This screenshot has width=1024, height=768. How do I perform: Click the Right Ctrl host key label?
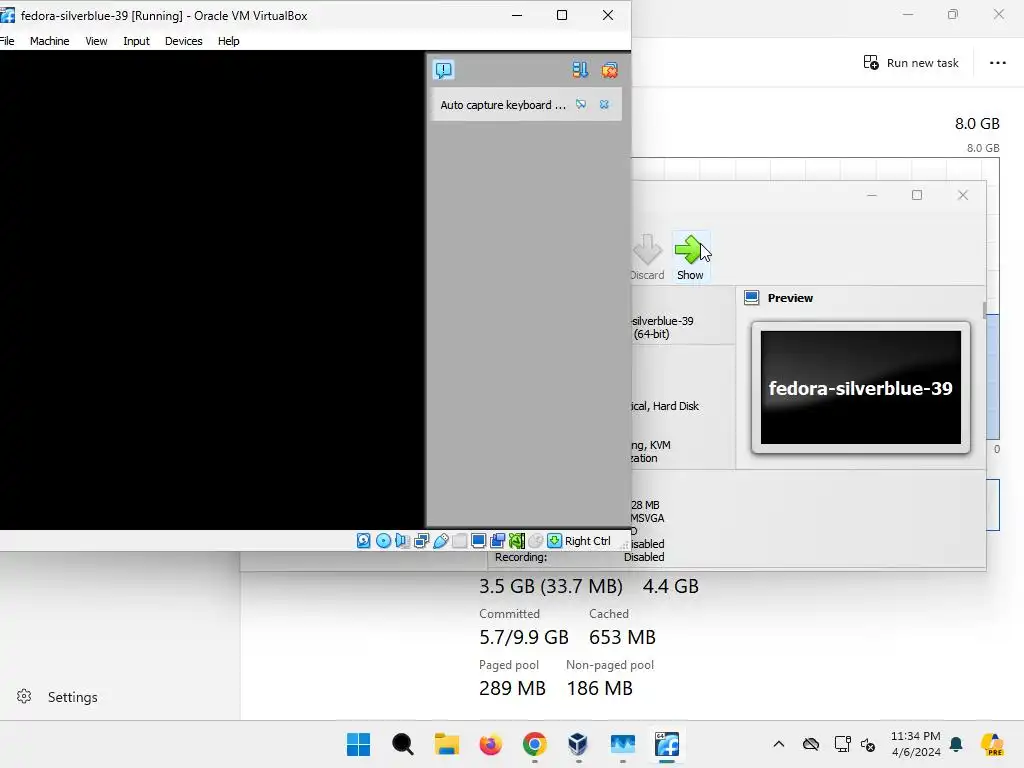pos(588,541)
